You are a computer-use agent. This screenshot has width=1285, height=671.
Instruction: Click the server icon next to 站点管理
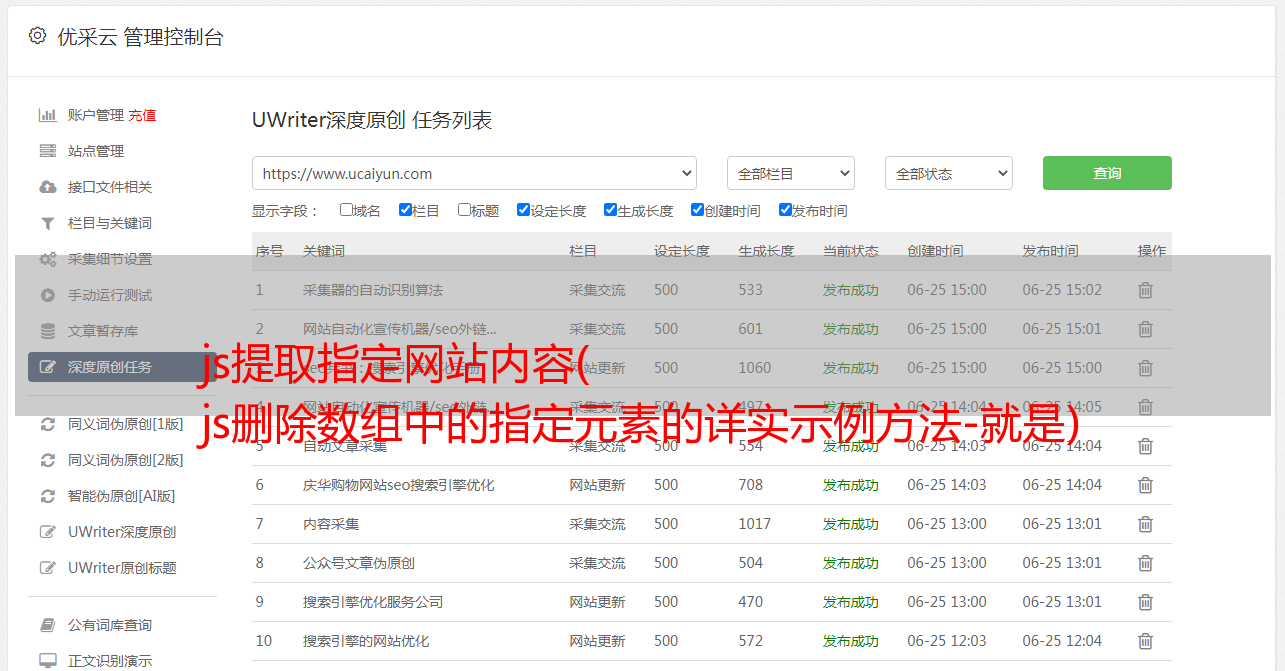point(47,151)
